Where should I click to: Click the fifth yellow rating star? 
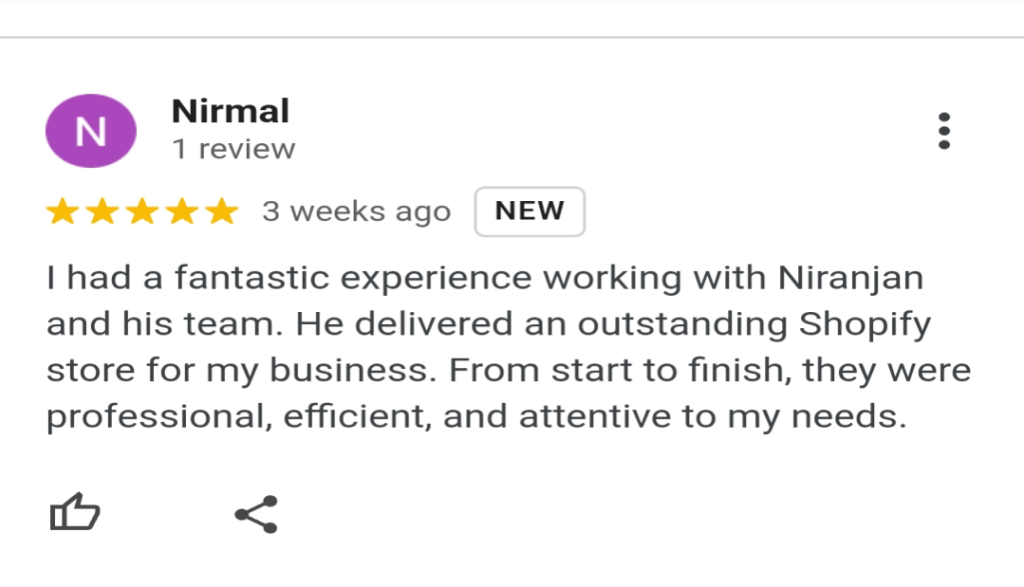click(222, 212)
